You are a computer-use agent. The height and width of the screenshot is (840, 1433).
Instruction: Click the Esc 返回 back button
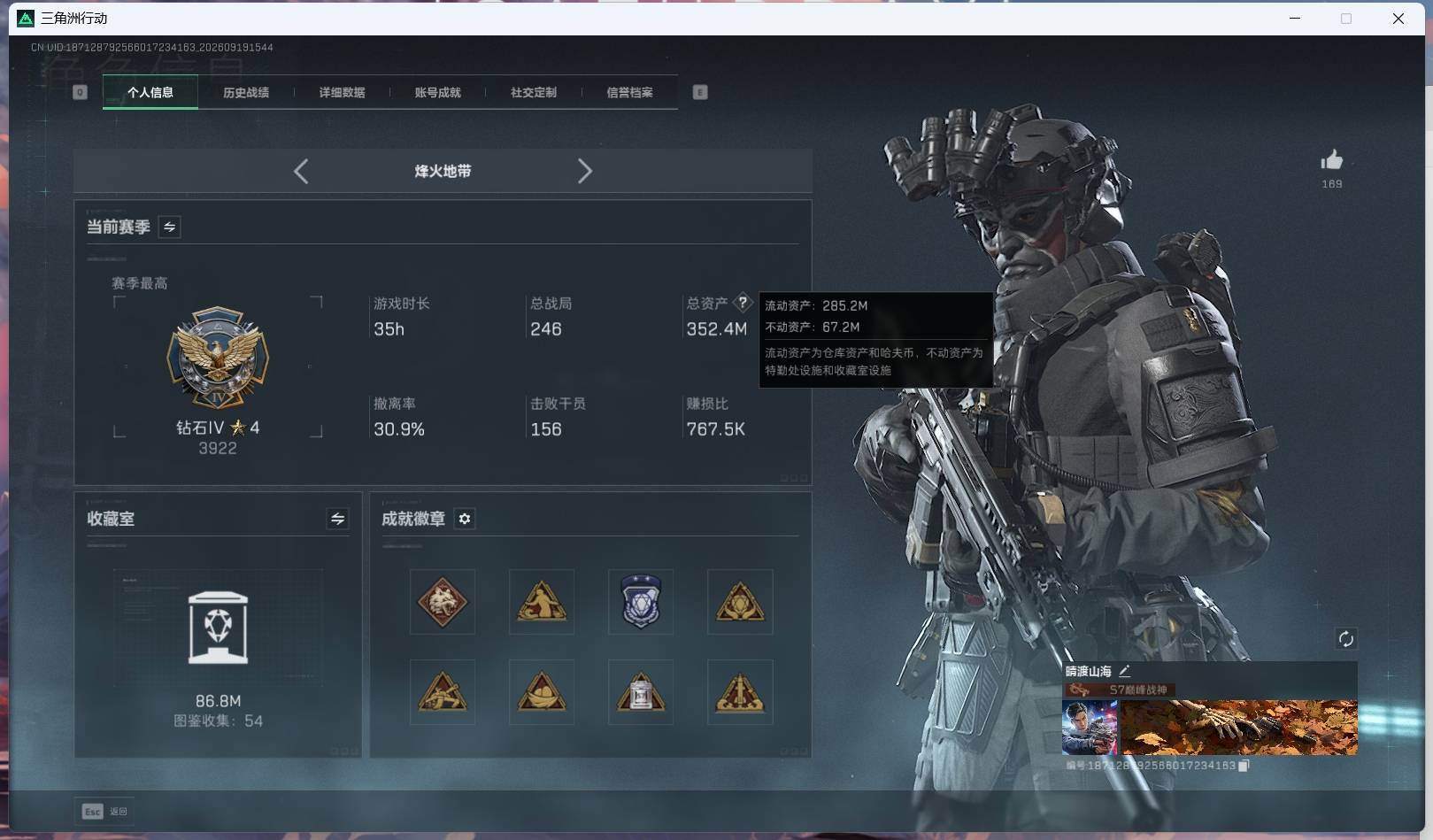point(105,811)
